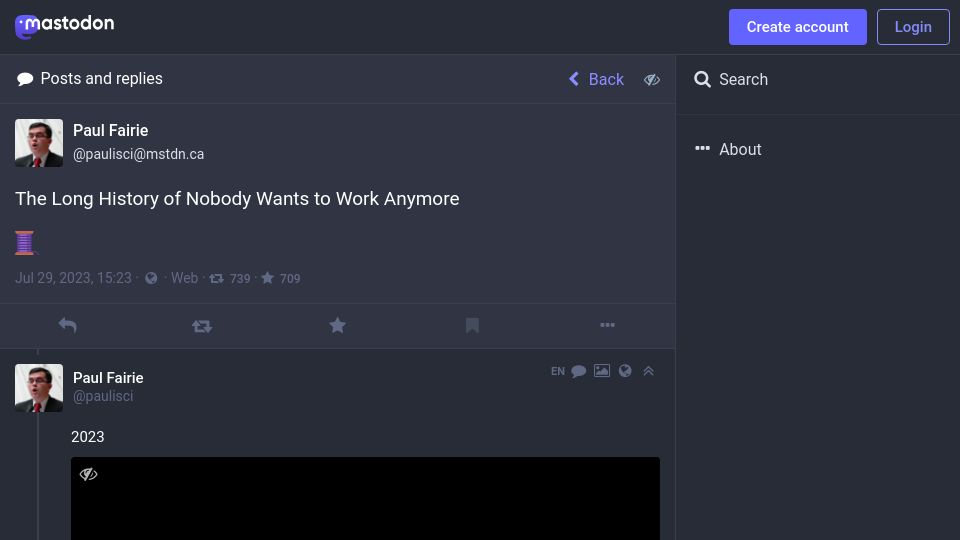
Task: Select the Posts and replies heading
Action: [102, 78]
